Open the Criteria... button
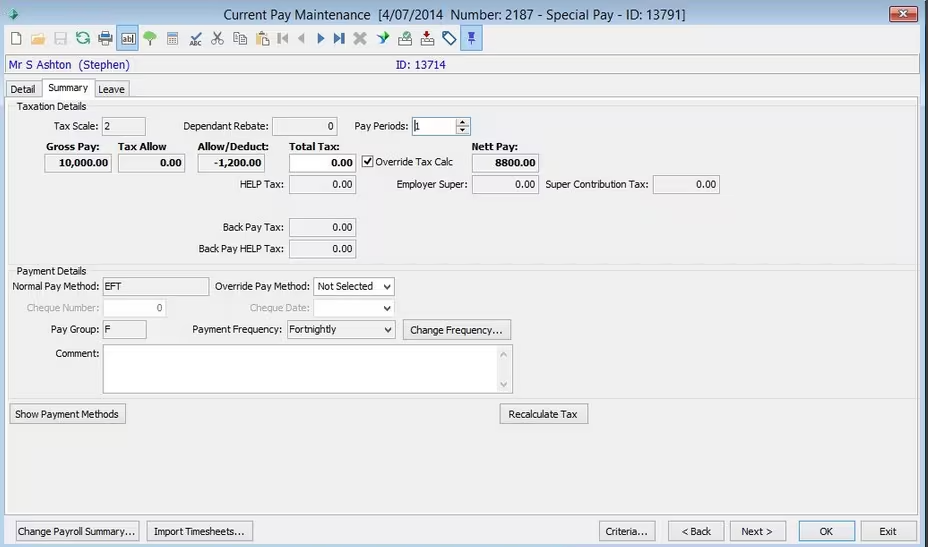928x547 pixels. coord(627,531)
